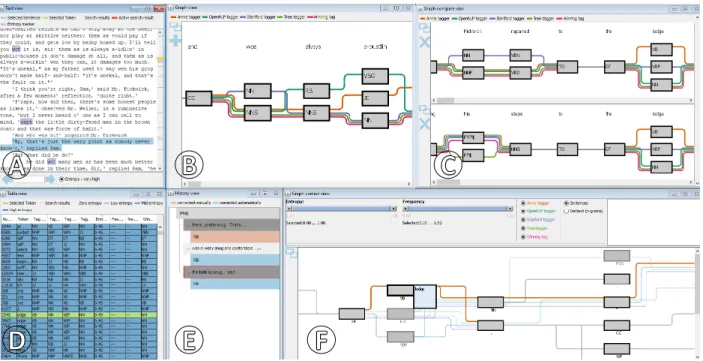Select the Sentences radio button
This screenshot has width=703, height=361.
coord(566,203)
